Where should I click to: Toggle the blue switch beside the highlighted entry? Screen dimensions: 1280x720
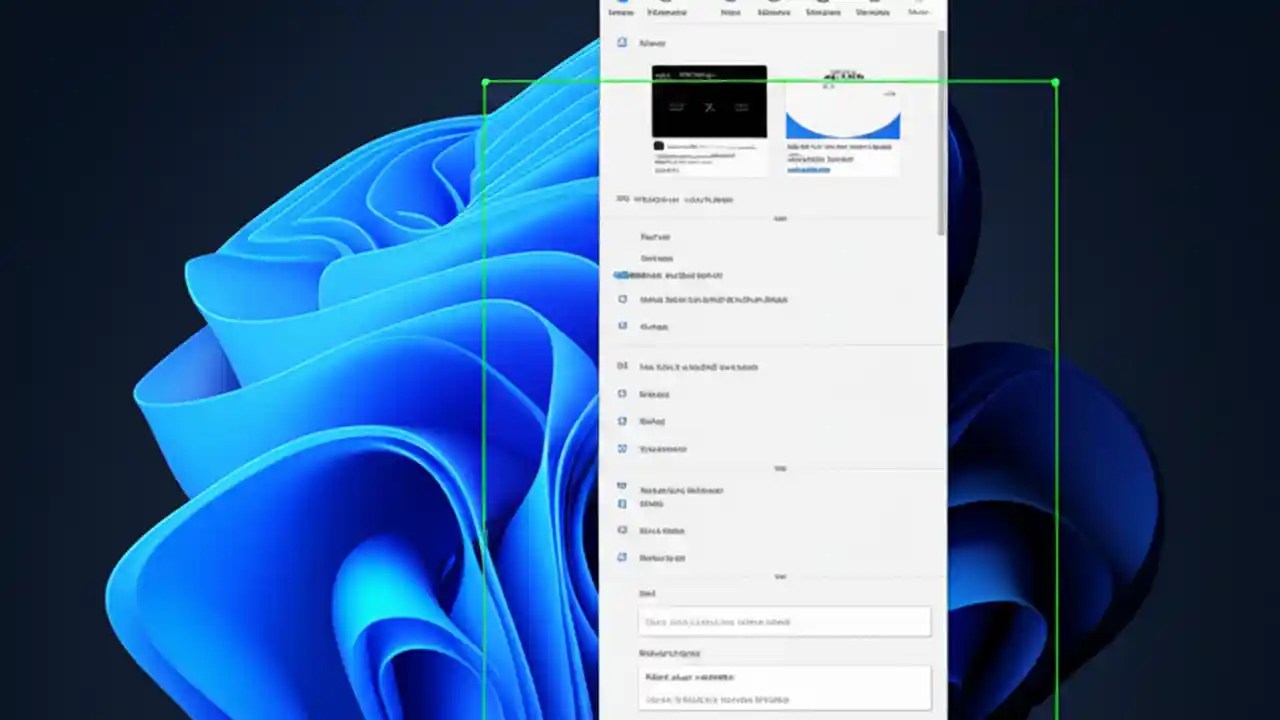click(621, 275)
